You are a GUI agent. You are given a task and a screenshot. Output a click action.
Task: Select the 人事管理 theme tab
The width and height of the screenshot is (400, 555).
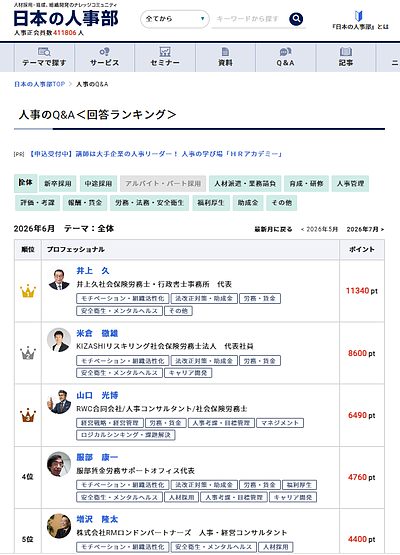pos(350,183)
